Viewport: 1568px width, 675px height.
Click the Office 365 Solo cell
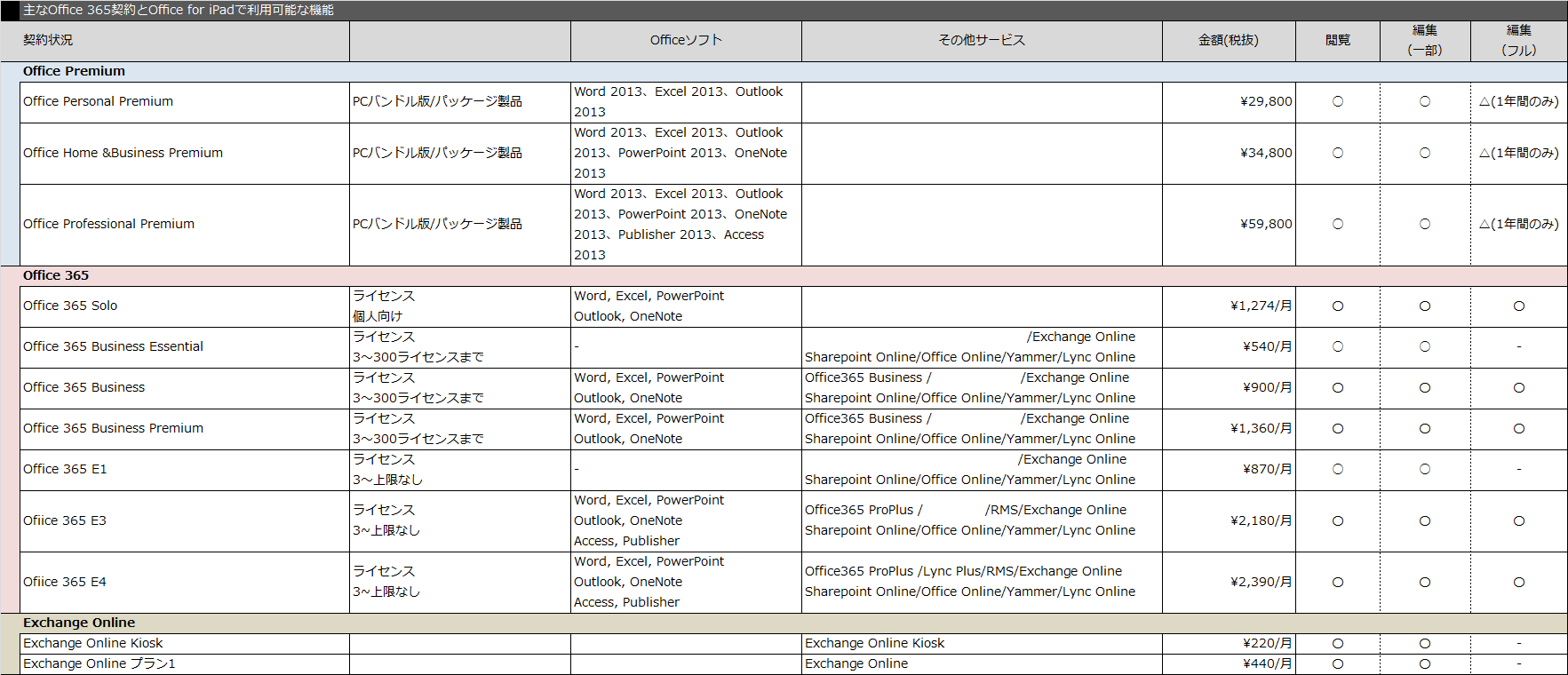tap(185, 306)
